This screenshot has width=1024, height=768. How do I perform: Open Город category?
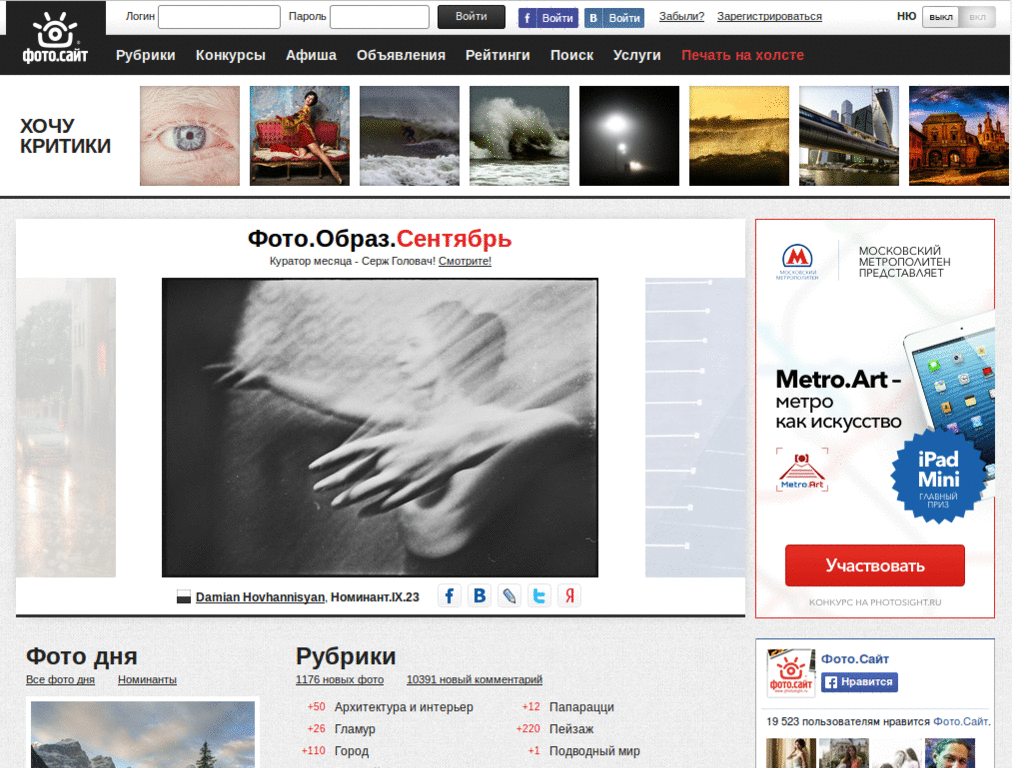(x=351, y=751)
